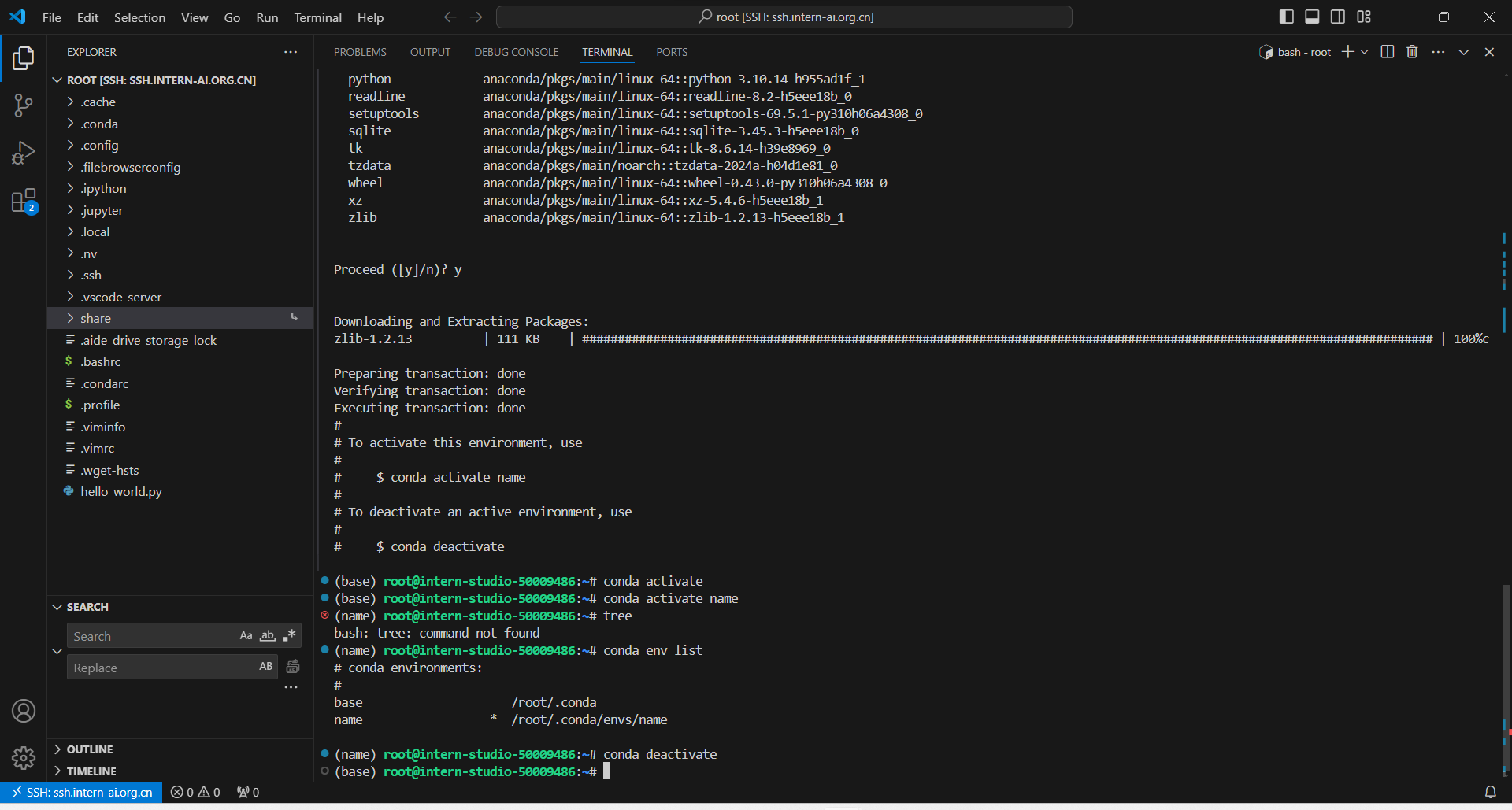Kill the terminal with trash icon
The image size is (1512, 810).
[1412, 52]
